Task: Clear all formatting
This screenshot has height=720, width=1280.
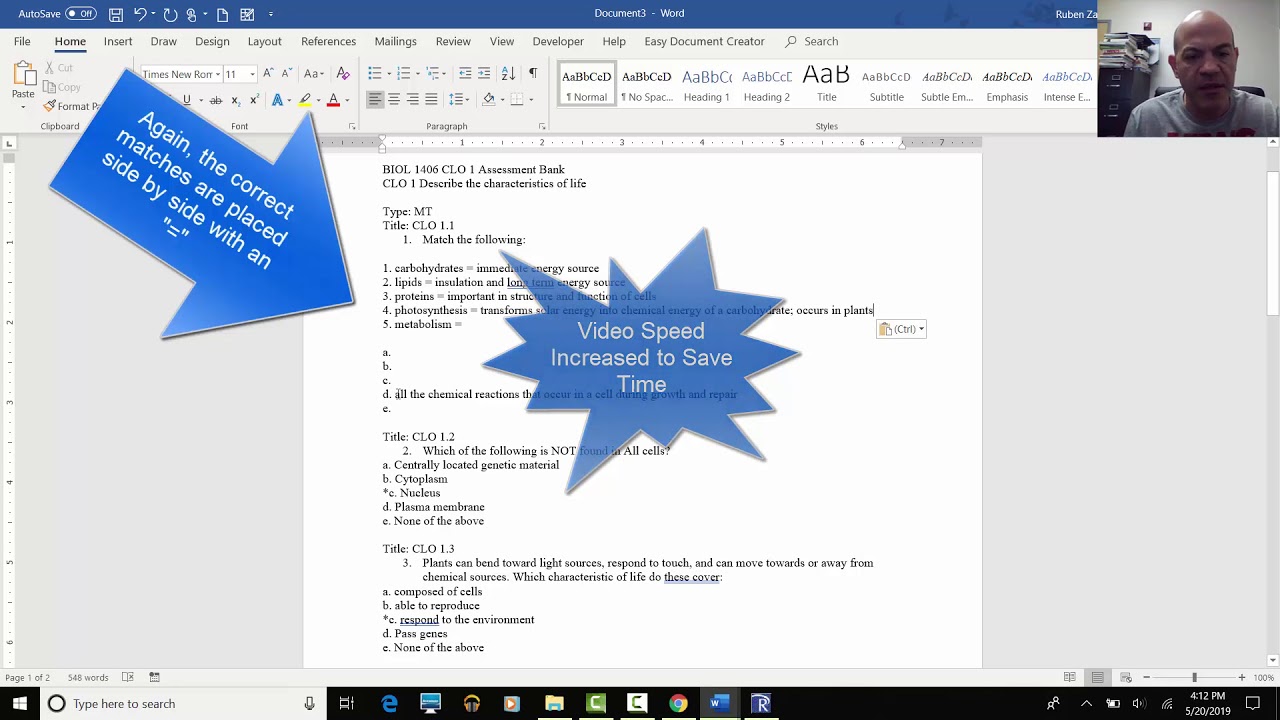Action: click(x=343, y=74)
